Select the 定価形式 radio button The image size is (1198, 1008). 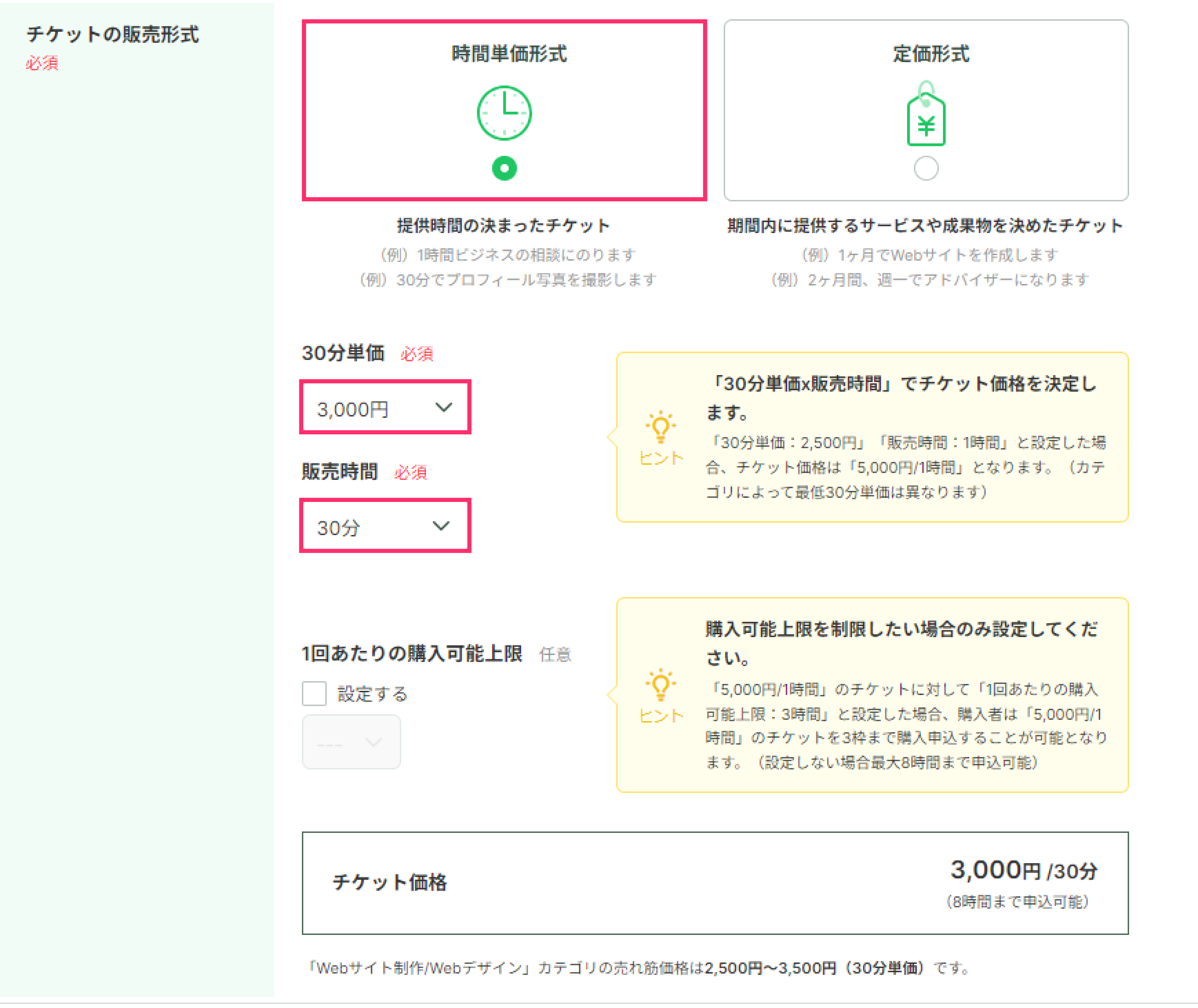tap(925, 169)
